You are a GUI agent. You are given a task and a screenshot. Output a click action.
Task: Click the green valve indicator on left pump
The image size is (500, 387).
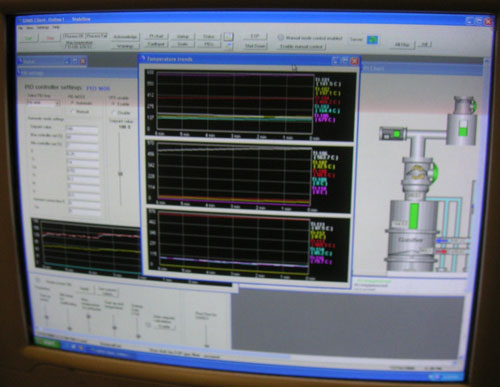(397, 134)
